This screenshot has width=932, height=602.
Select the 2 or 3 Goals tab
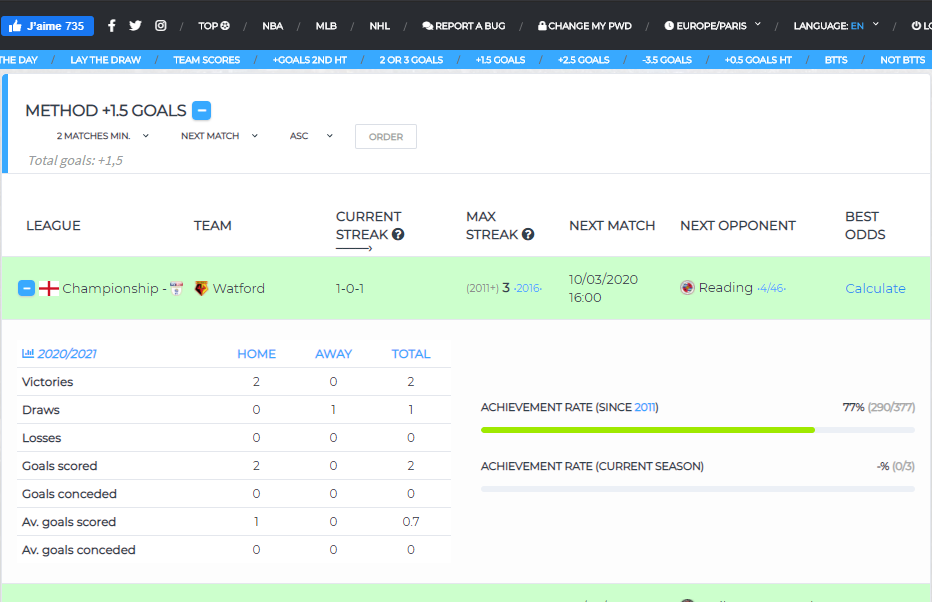tap(411, 60)
